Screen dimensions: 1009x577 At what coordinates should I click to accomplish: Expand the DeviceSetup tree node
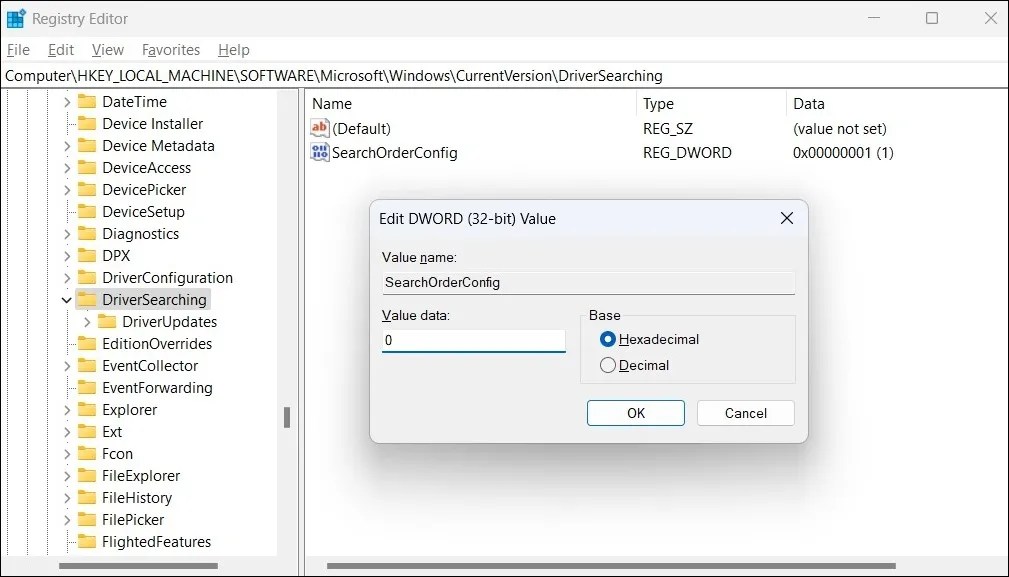coord(66,211)
